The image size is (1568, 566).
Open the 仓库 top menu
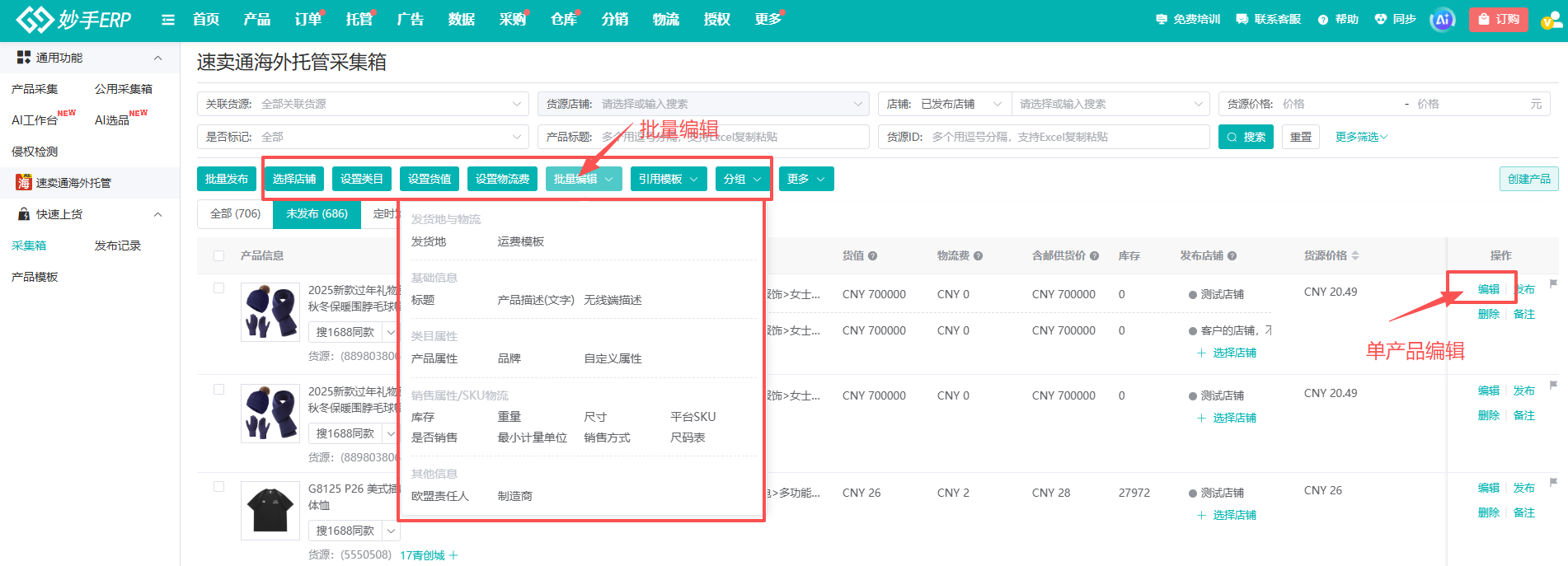pyautogui.click(x=564, y=20)
